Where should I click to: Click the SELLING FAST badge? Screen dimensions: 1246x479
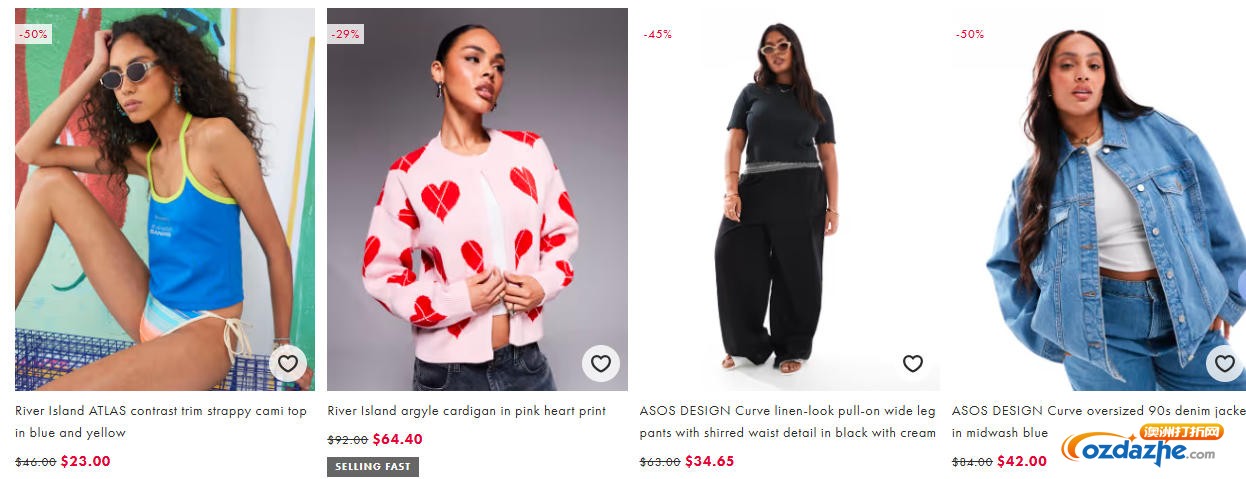[373, 467]
